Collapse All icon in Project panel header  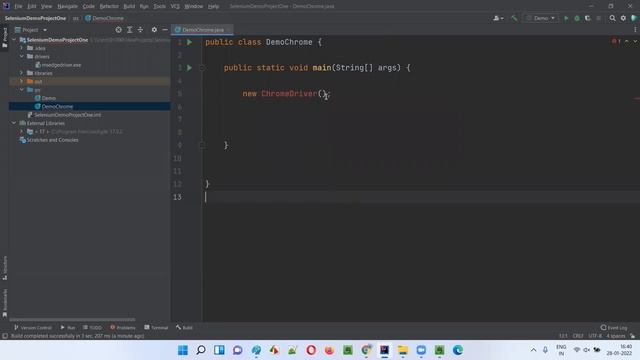tap(140, 30)
